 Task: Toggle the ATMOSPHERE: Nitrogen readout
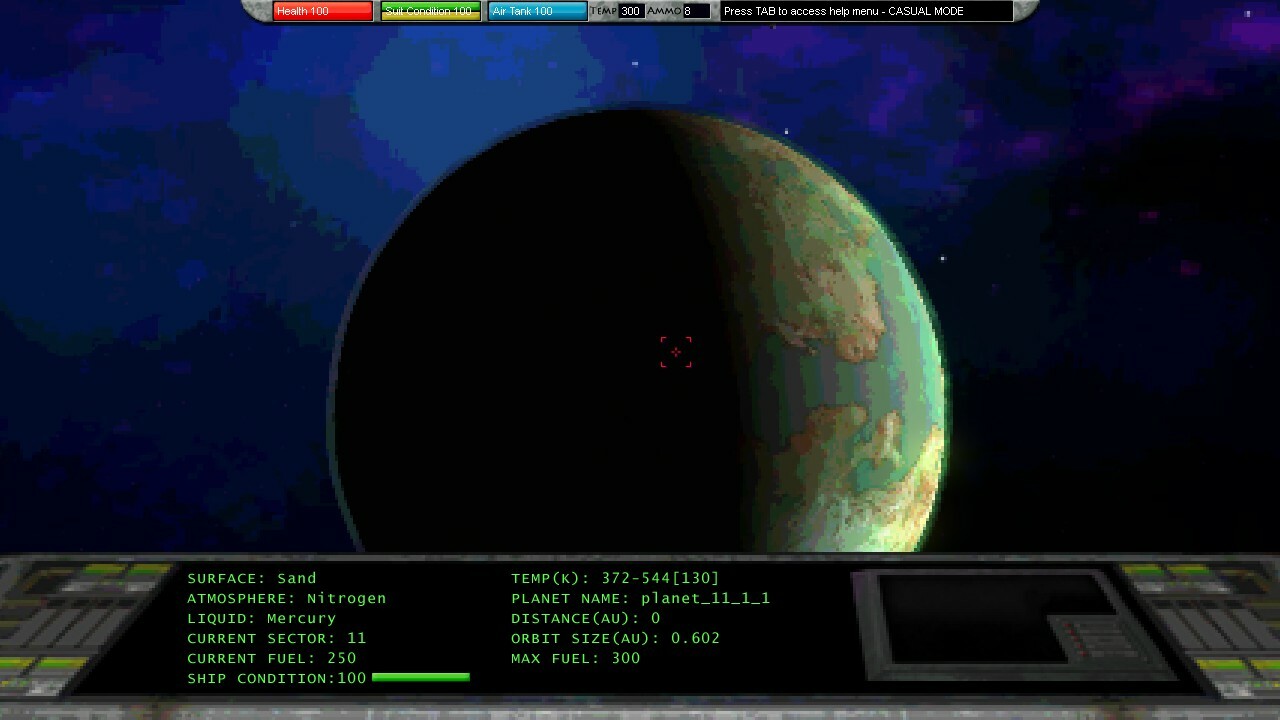(x=286, y=598)
